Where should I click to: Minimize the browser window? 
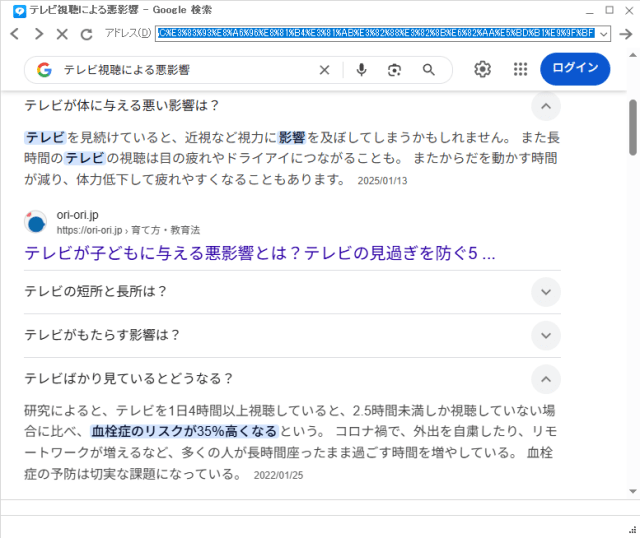[x=589, y=11]
